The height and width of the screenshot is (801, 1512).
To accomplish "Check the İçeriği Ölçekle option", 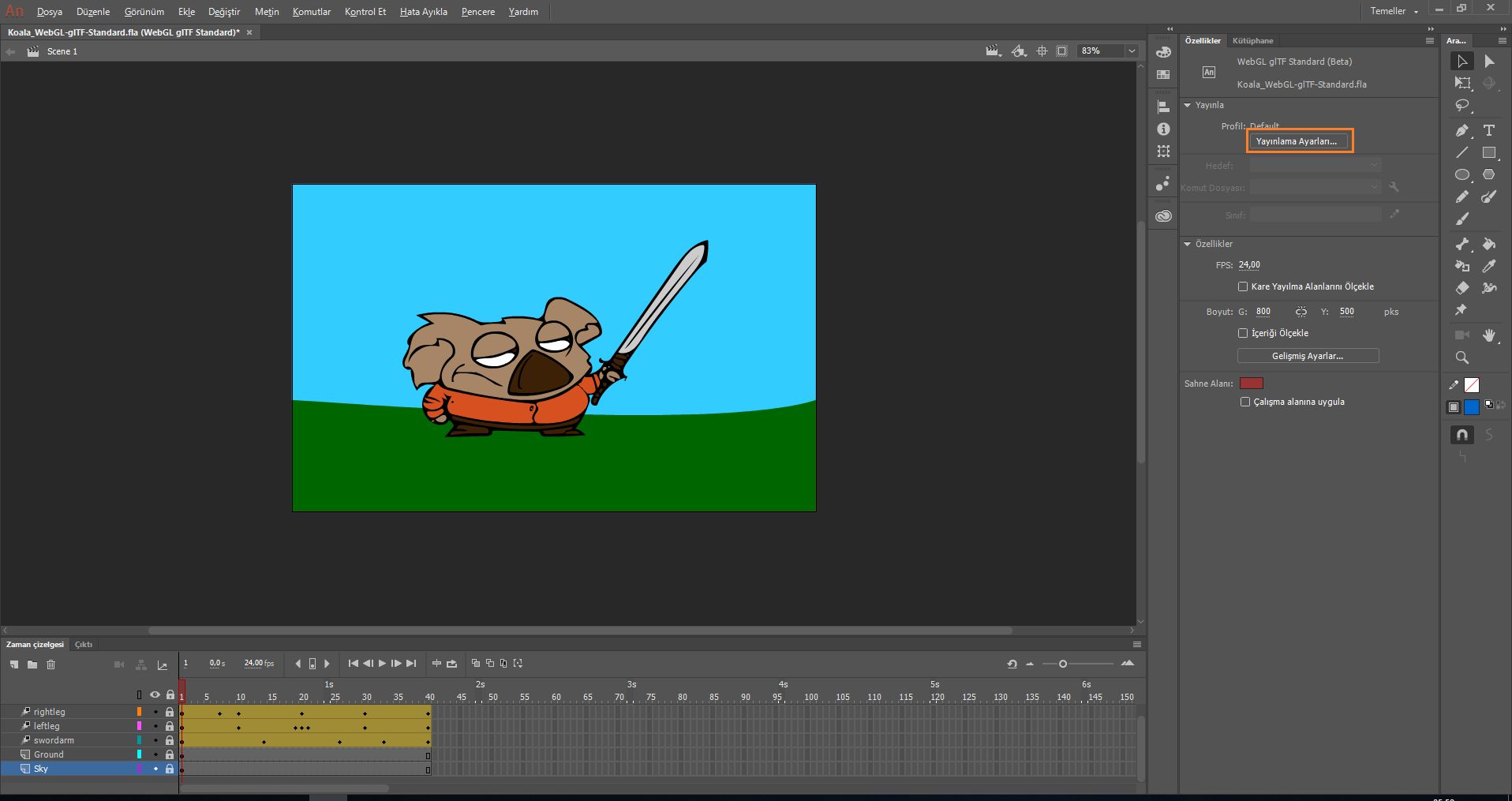I will [x=1243, y=333].
